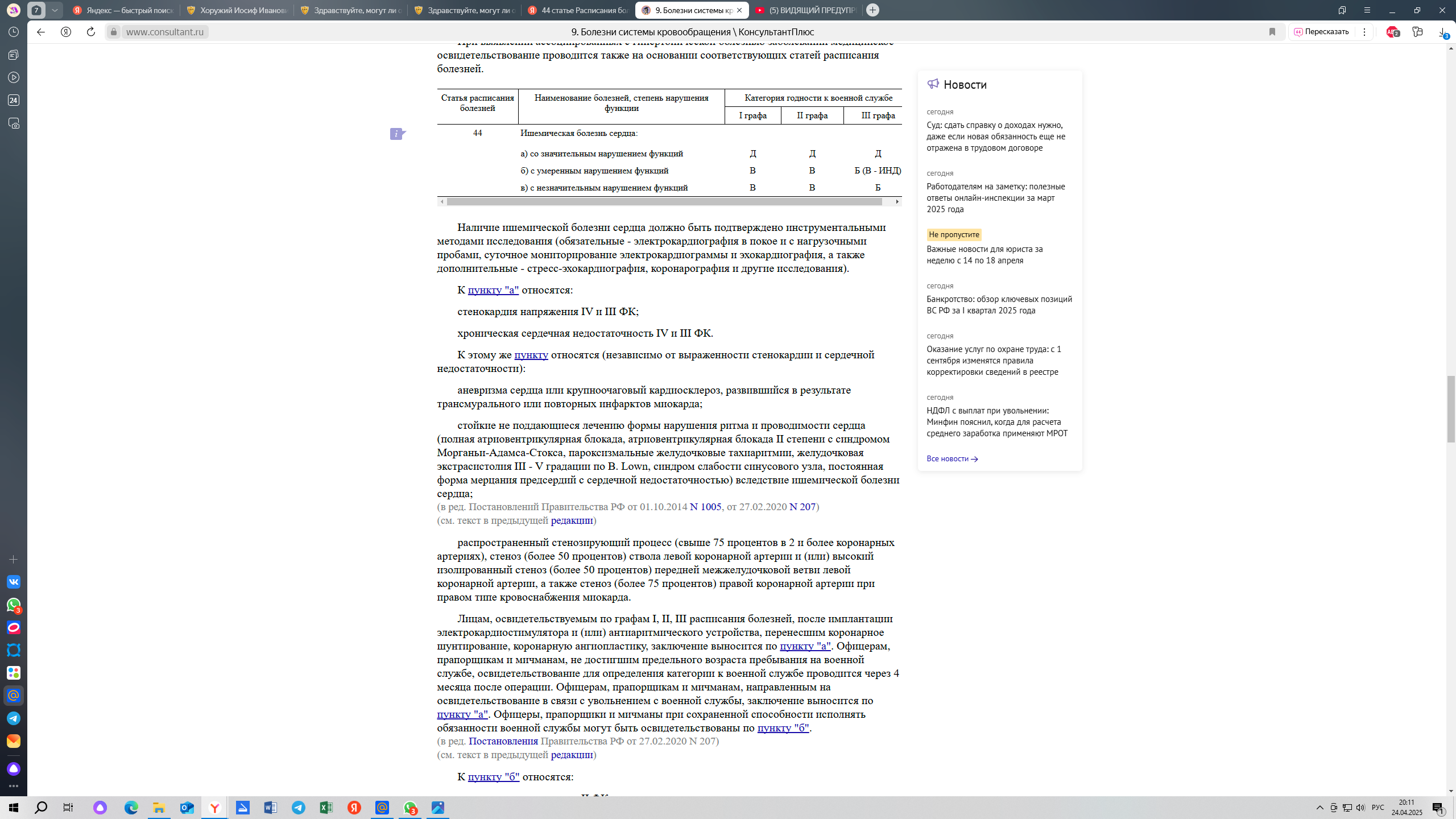
Task: Expand the tab list chevron beside the counter
Action: (x=55, y=10)
